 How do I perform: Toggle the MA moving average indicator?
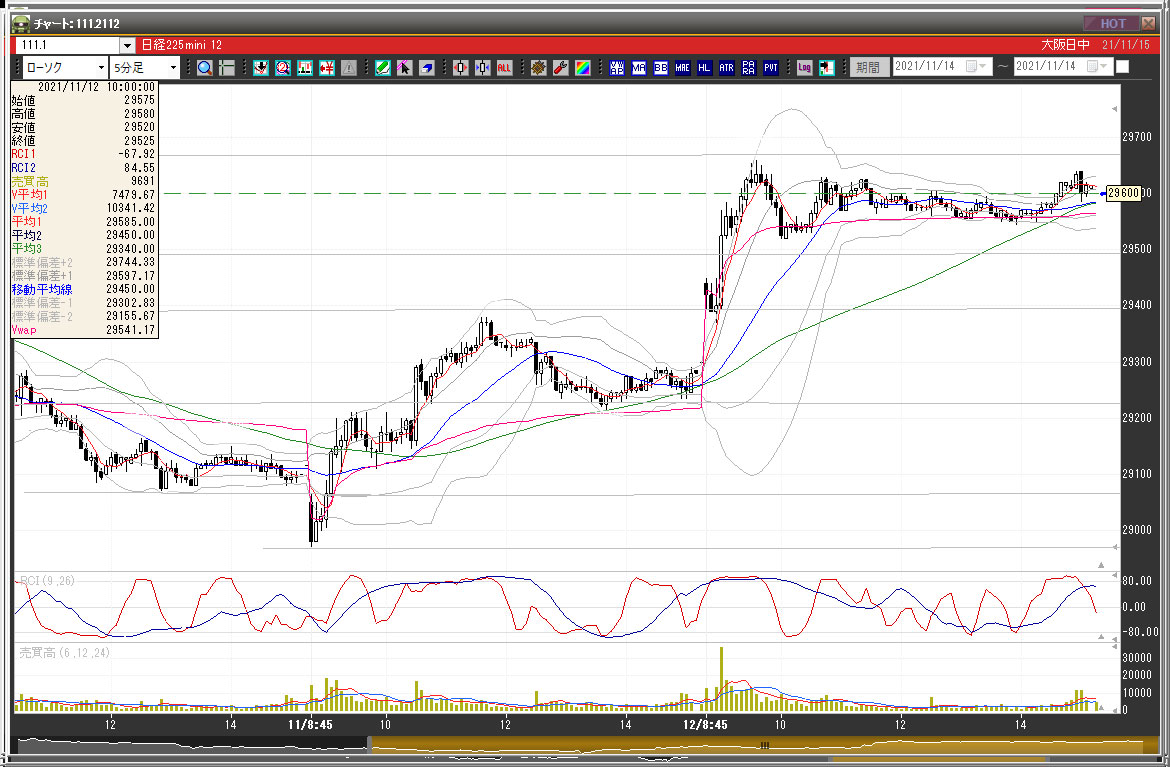click(x=639, y=67)
